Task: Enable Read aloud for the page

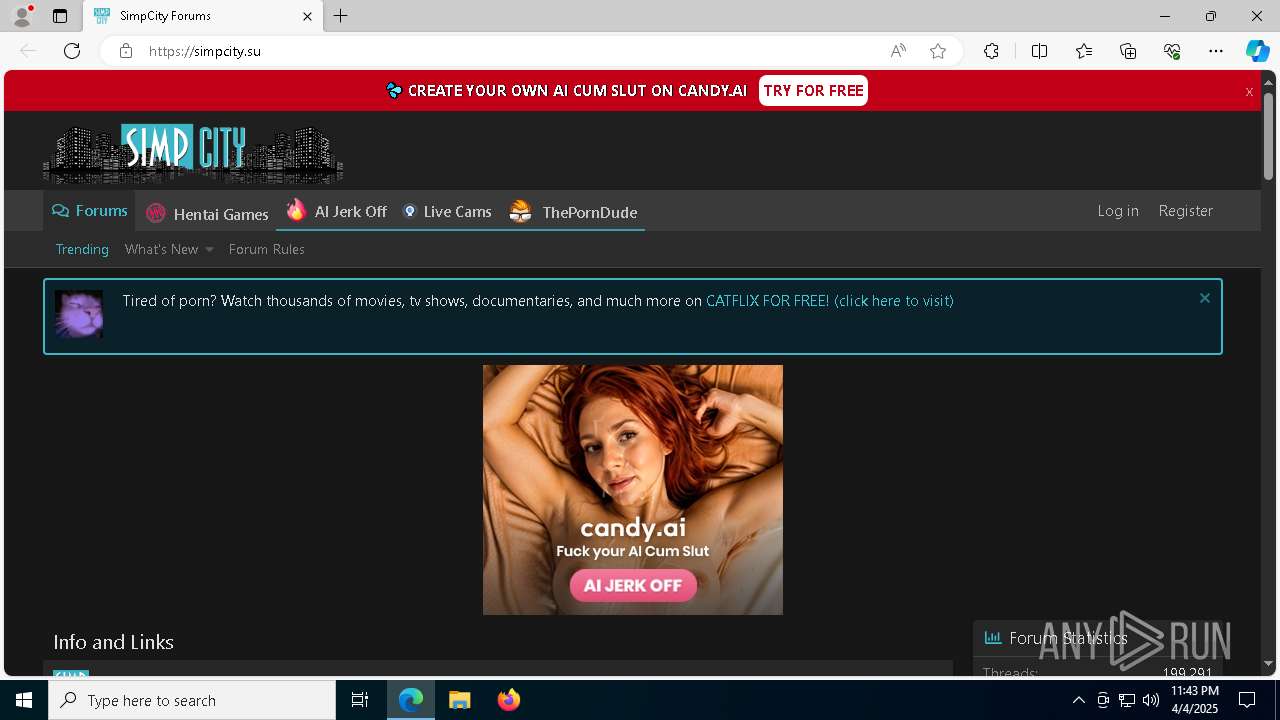Action: (898, 51)
